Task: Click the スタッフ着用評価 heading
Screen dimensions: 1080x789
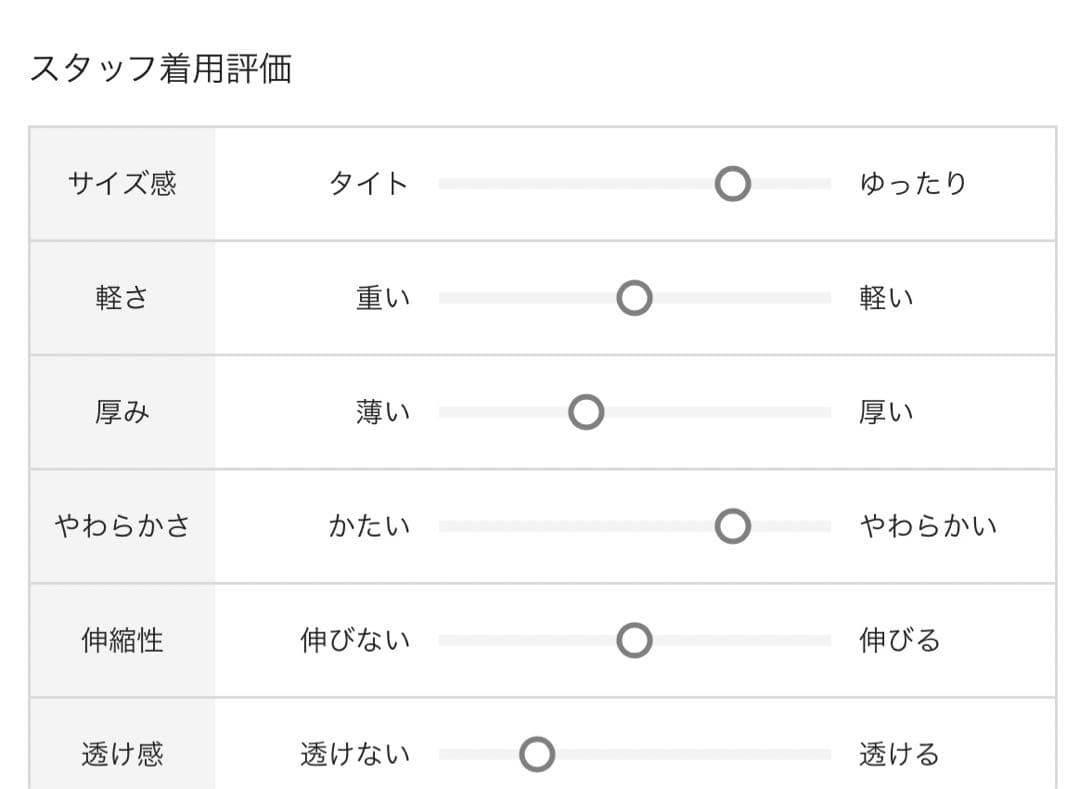Action: click(x=166, y=68)
